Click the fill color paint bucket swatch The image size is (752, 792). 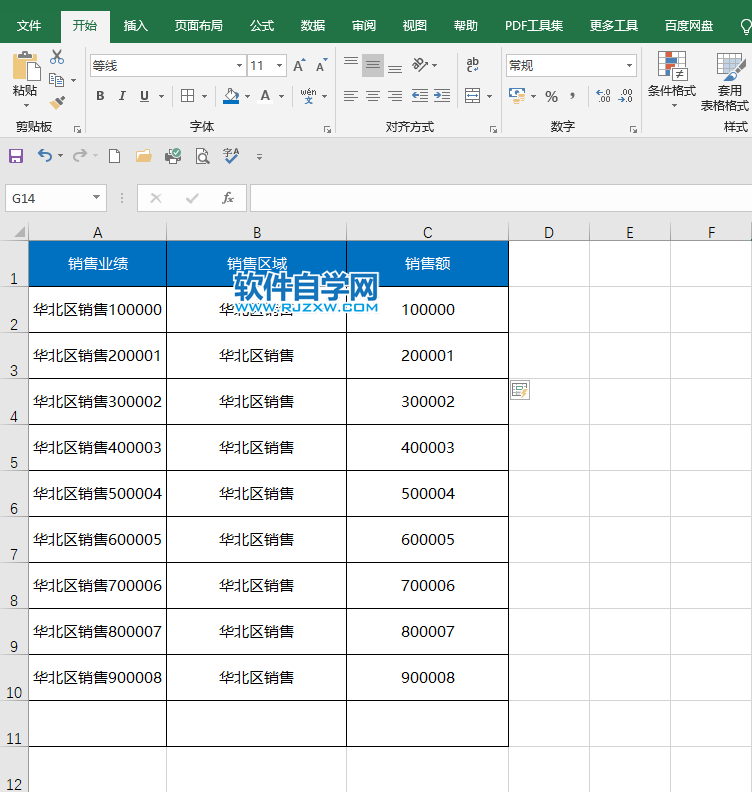231,96
